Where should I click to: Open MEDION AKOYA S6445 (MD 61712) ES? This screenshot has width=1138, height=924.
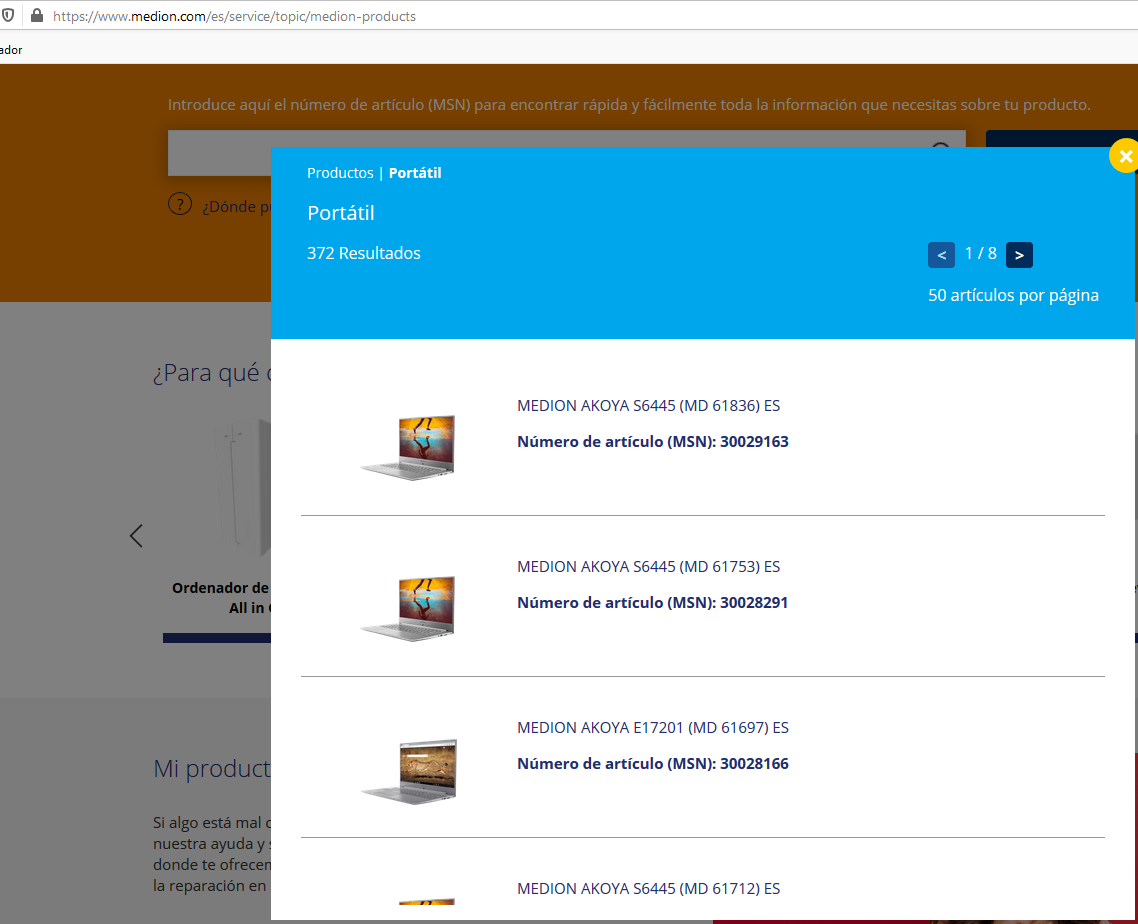pos(648,889)
